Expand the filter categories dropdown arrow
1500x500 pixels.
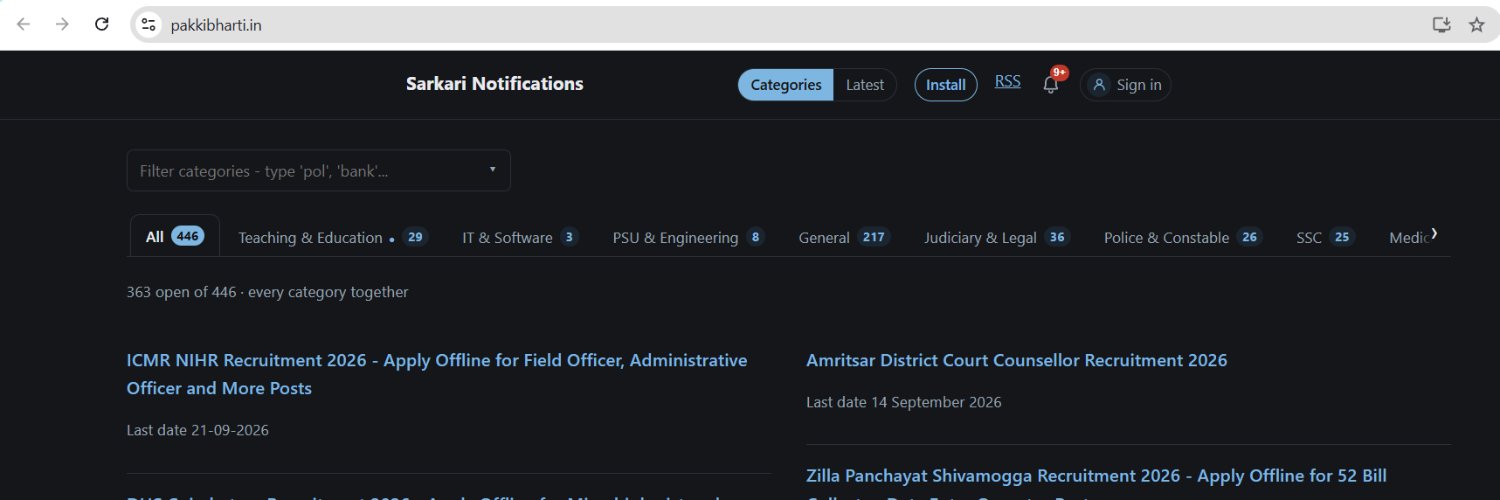coord(492,170)
